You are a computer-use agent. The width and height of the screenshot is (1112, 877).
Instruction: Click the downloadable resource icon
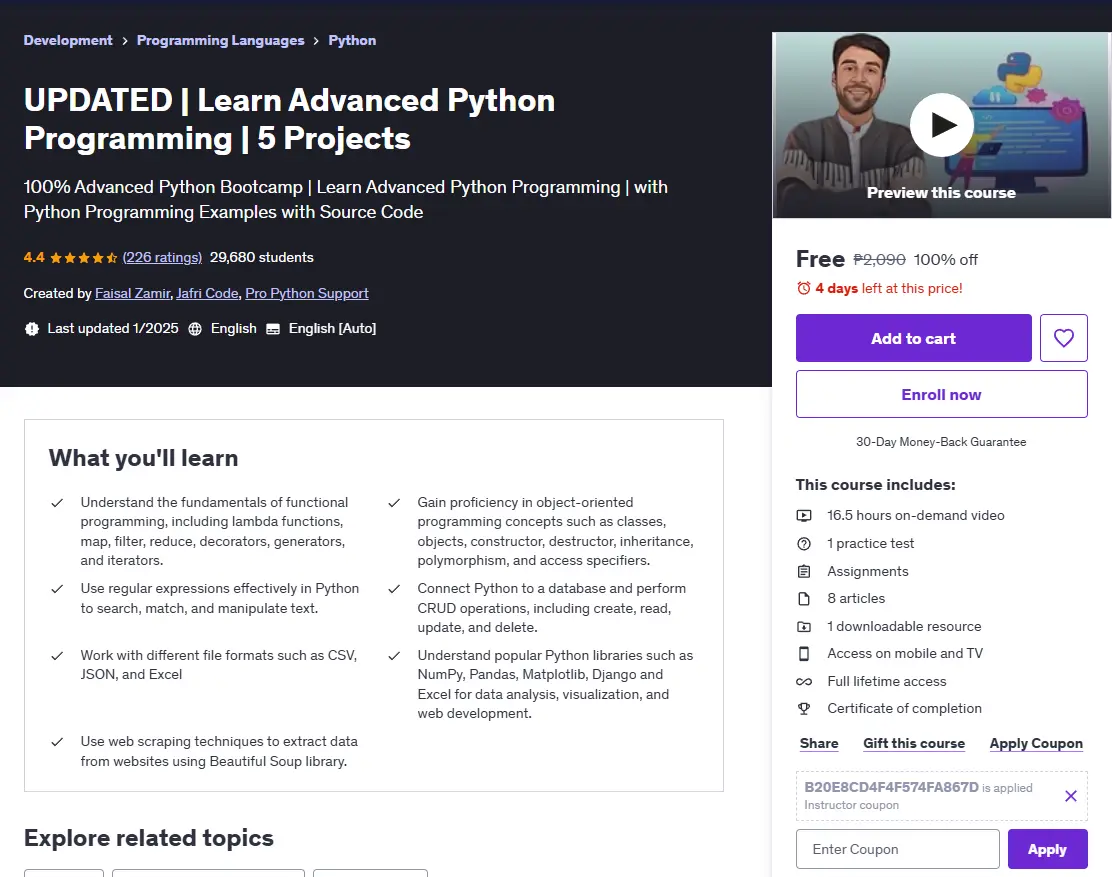click(804, 626)
